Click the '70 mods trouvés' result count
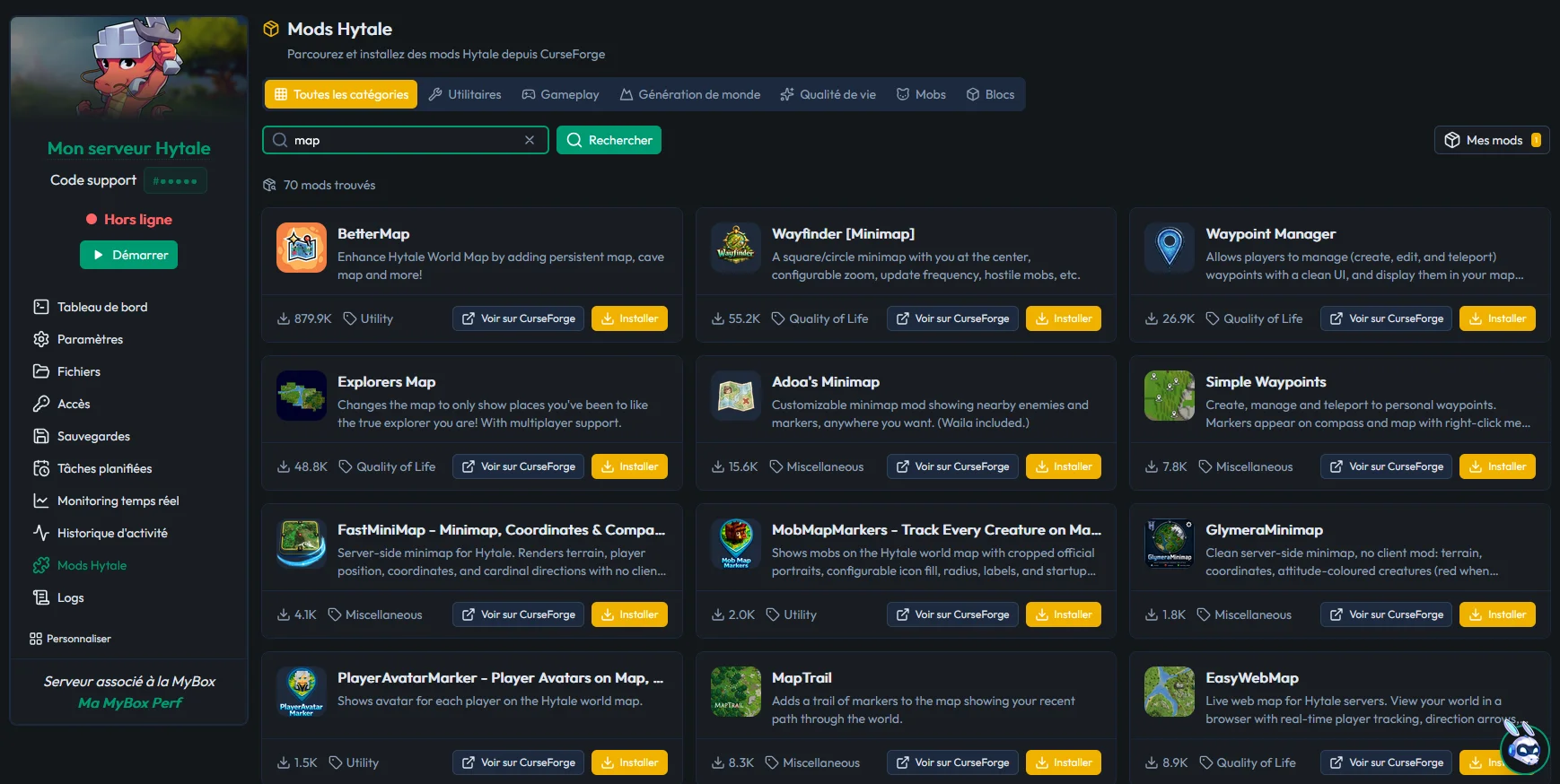Viewport: 1560px width, 784px height. [329, 185]
